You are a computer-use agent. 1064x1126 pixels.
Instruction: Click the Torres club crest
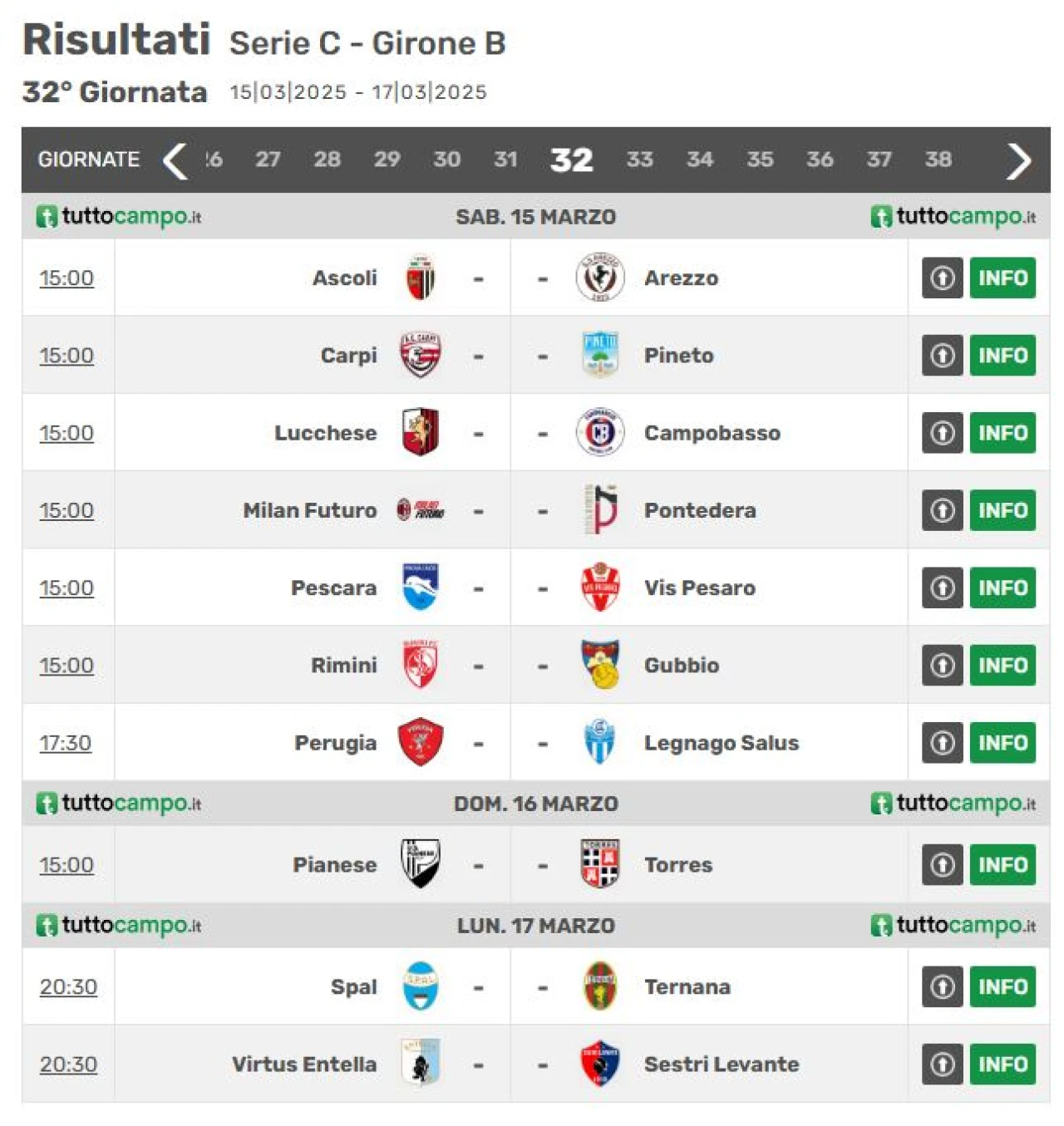point(599,864)
